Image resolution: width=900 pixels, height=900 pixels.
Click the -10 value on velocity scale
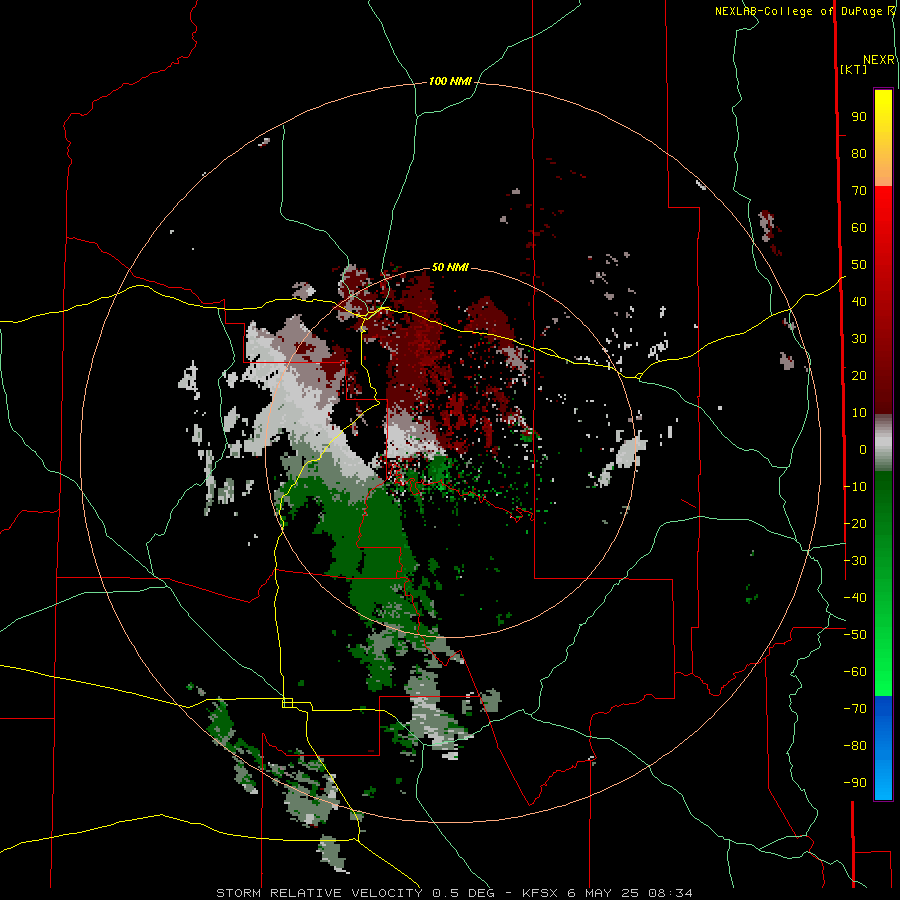(x=855, y=487)
